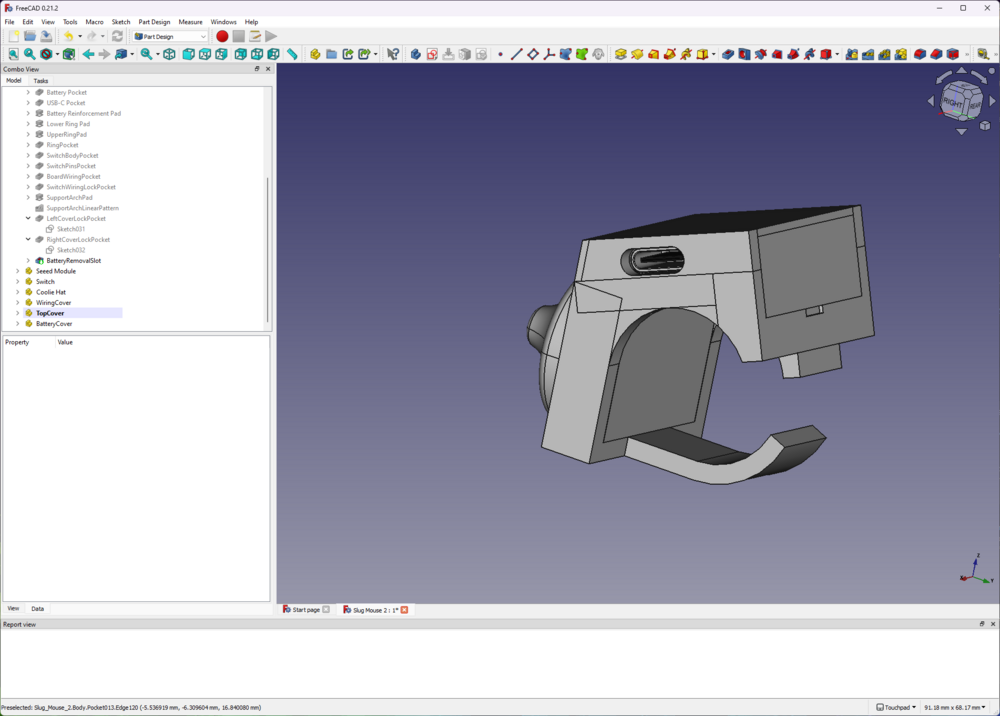Switch to the Start page tab
This screenshot has height=716, width=1000.
point(306,609)
